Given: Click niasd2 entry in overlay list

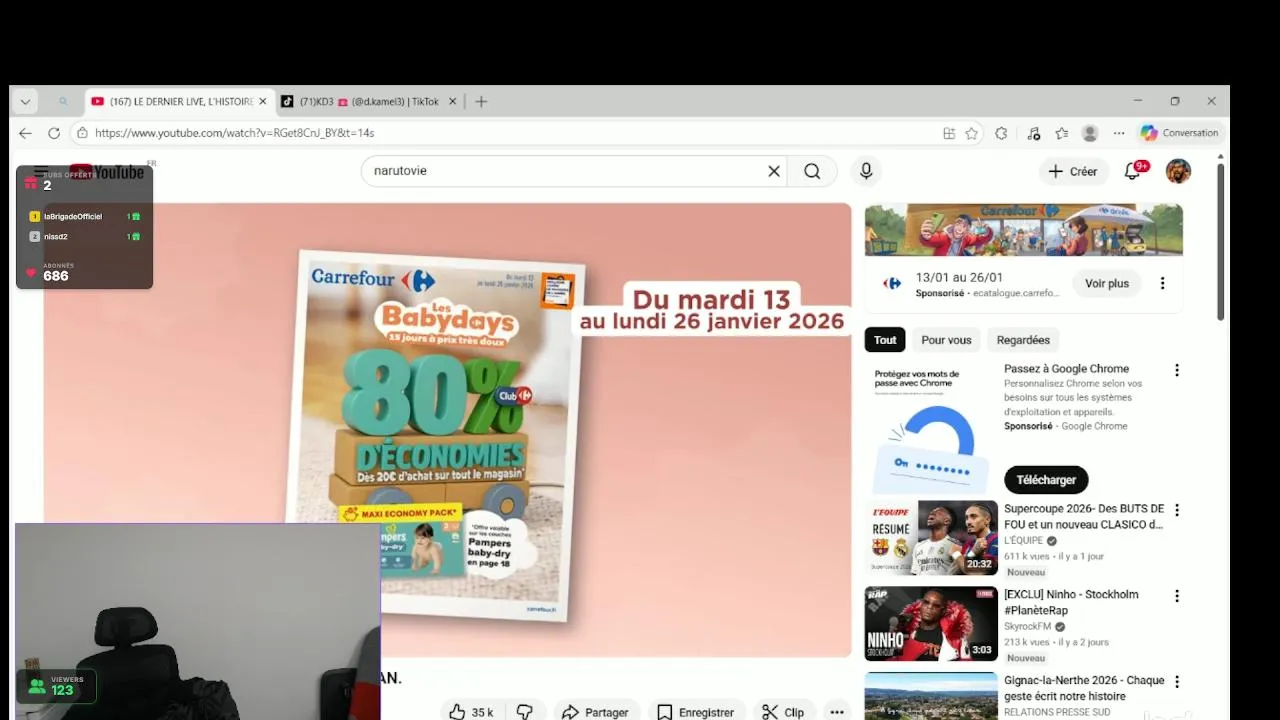Looking at the screenshot, I should pos(55,237).
